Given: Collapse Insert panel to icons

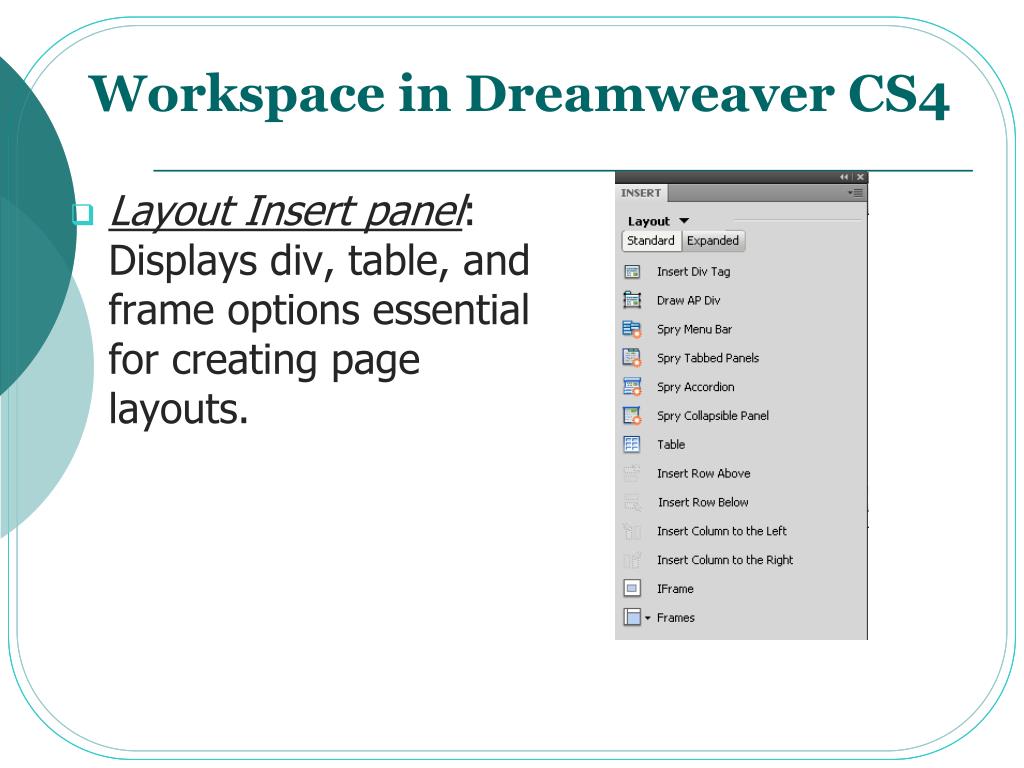Looking at the screenshot, I should pos(844,177).
